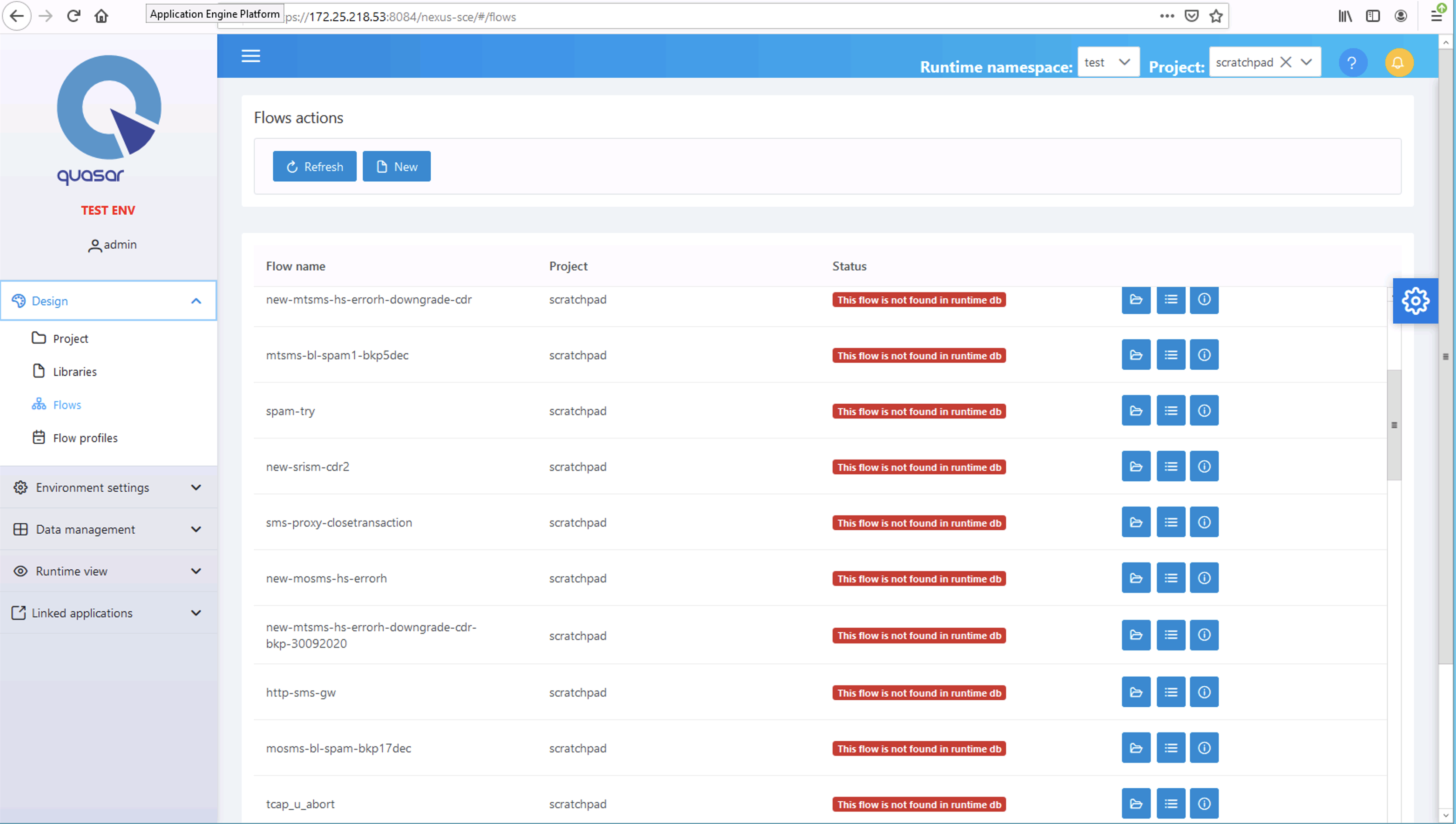Select the spam-try flow name
This screenshot has width=1456, height=824.
290,411
